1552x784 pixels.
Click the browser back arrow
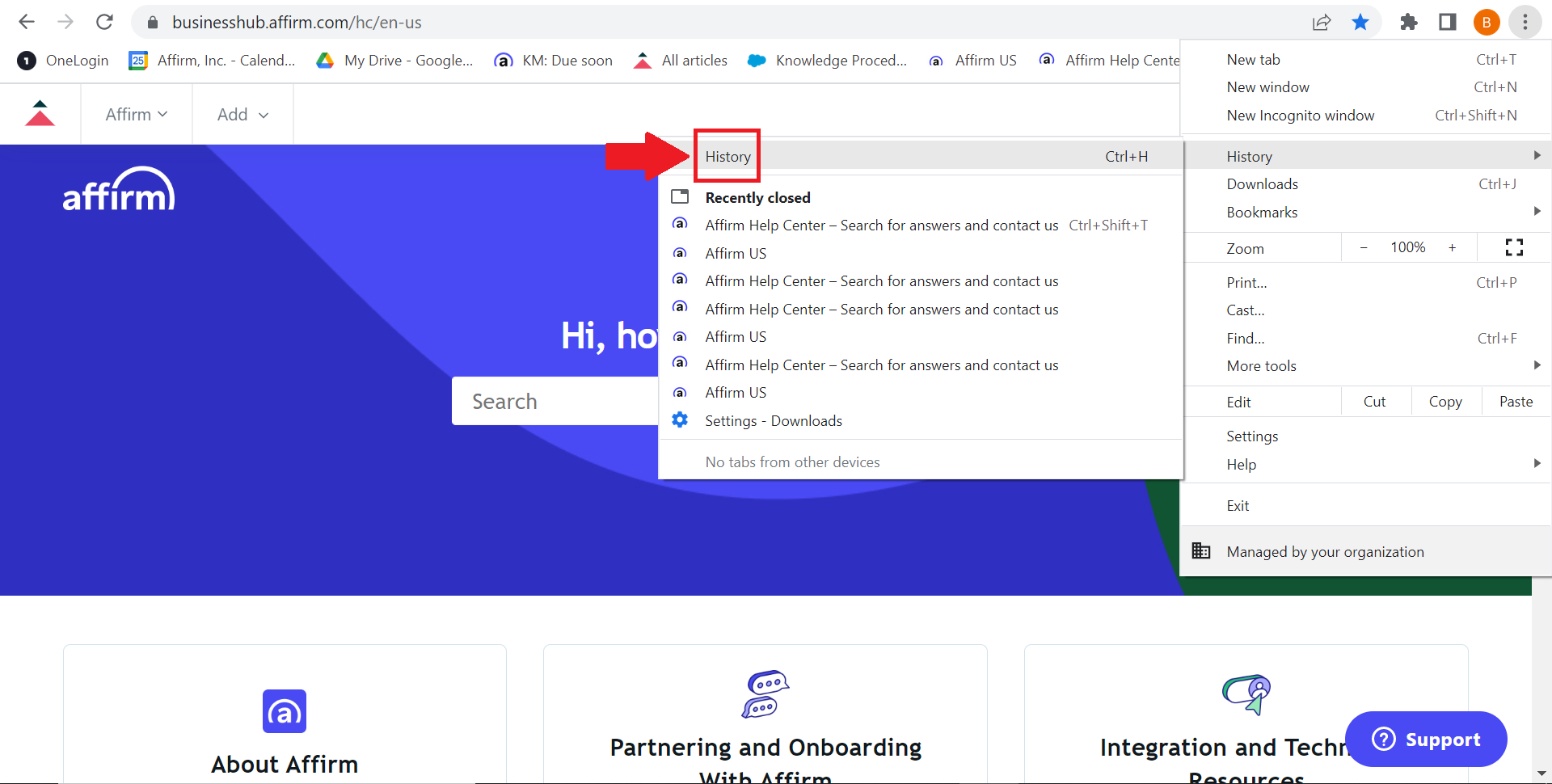point(27,22)
